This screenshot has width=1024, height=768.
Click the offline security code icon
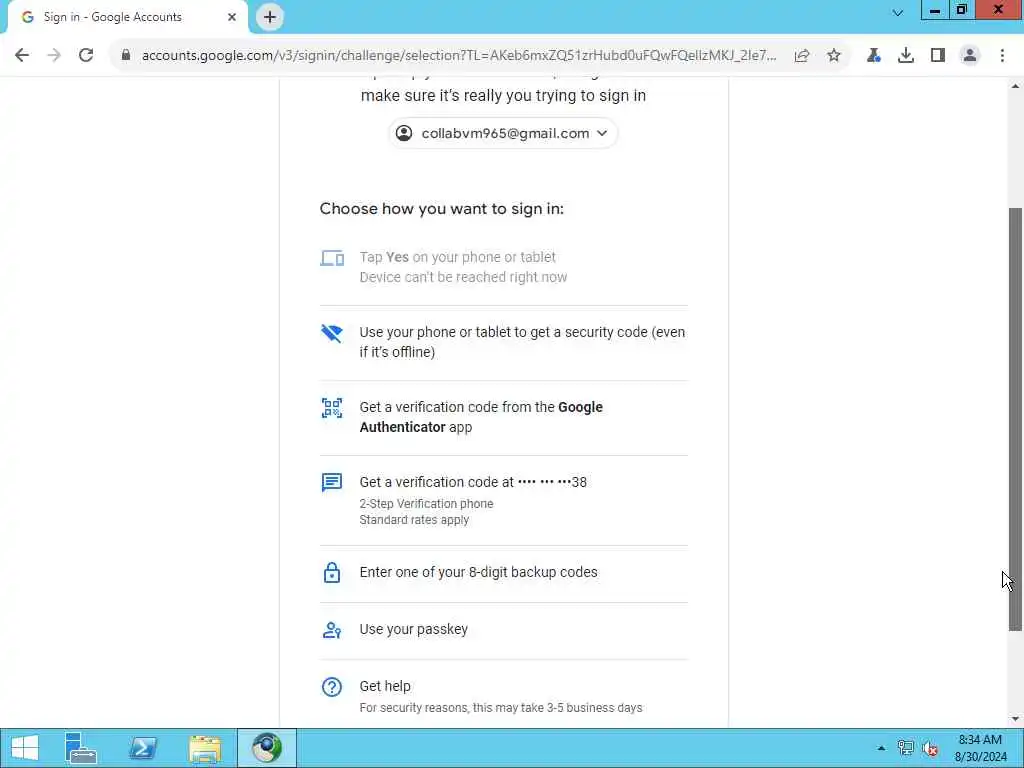click(332, 333)
